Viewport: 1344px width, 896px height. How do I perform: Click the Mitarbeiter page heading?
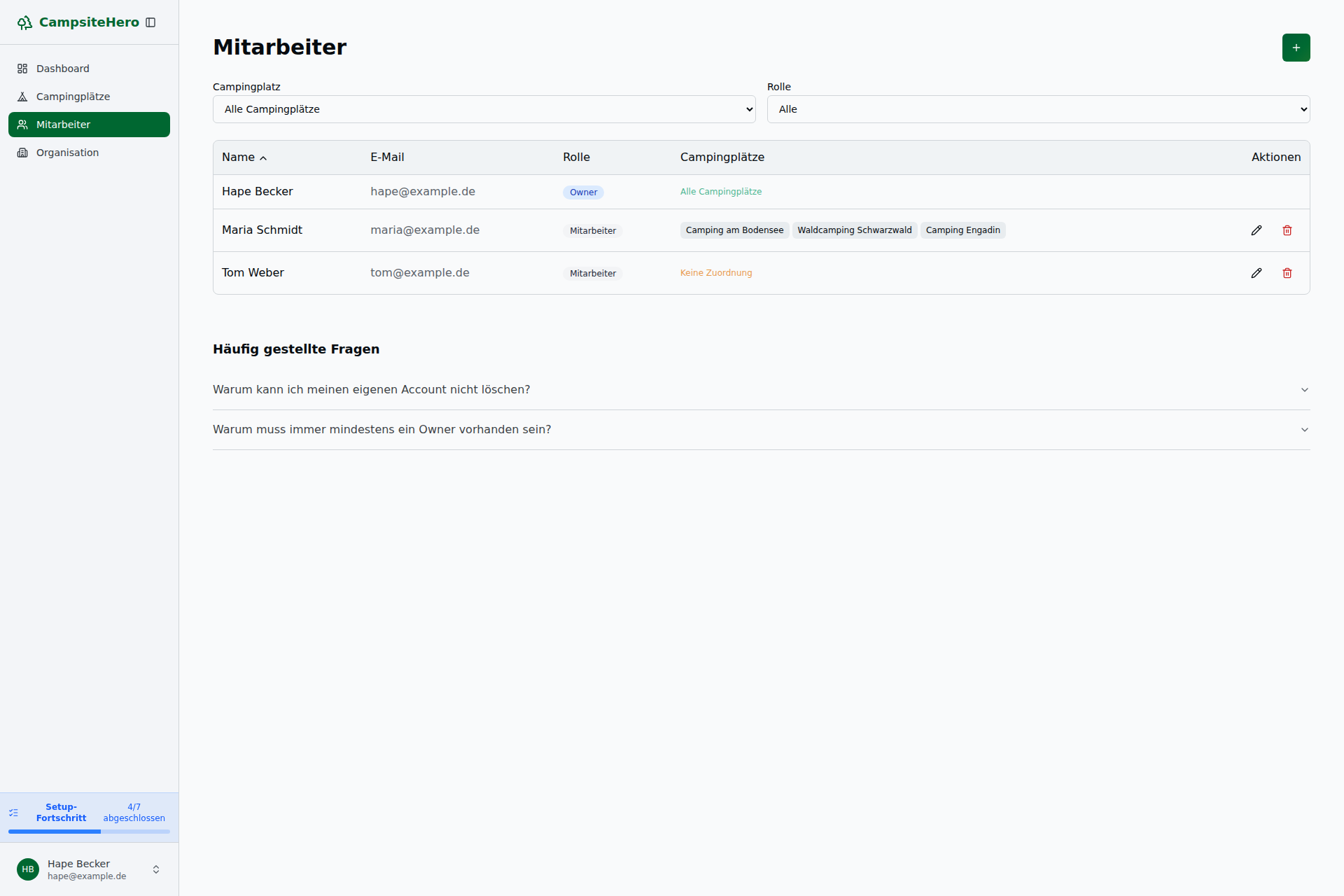pyautogui.click(x=279, y=47)
